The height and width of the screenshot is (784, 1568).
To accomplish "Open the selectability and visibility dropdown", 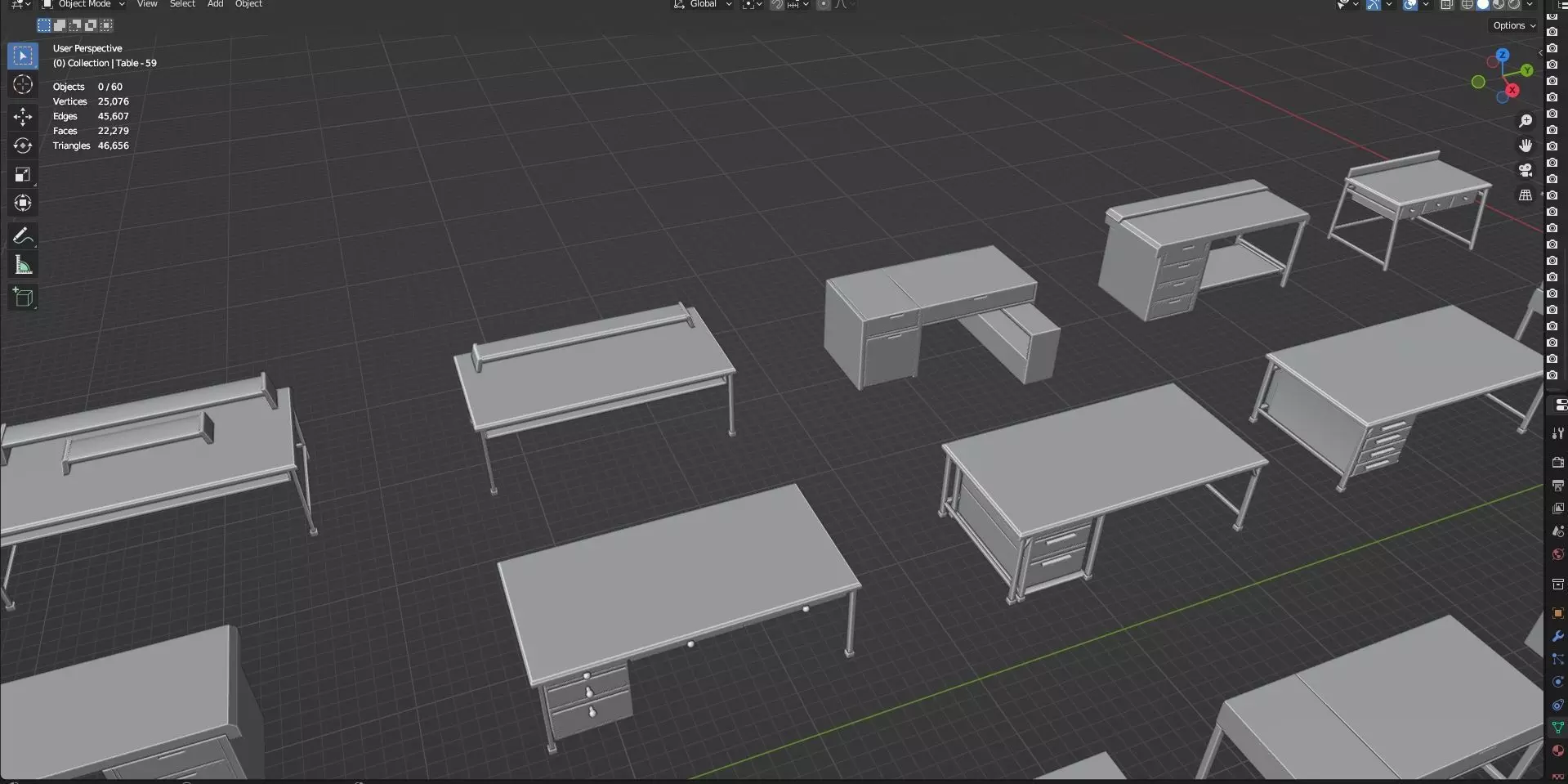I will 1347,5.
